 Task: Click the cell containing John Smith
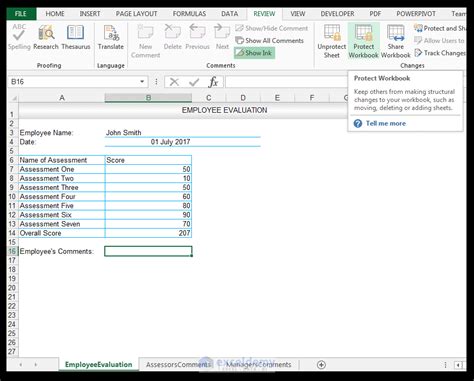pyautogui.click(x=148, y=133)
